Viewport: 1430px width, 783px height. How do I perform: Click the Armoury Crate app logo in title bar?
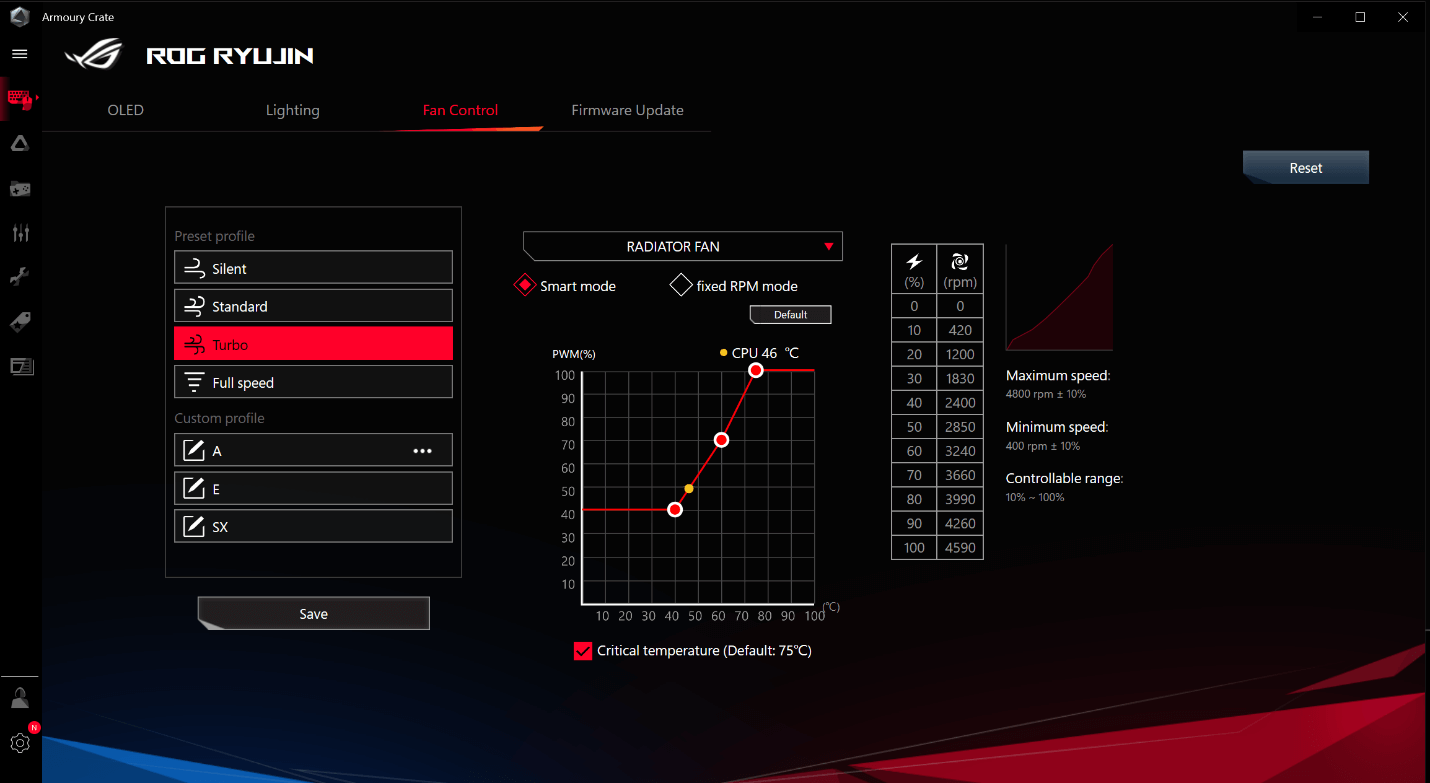20,17
